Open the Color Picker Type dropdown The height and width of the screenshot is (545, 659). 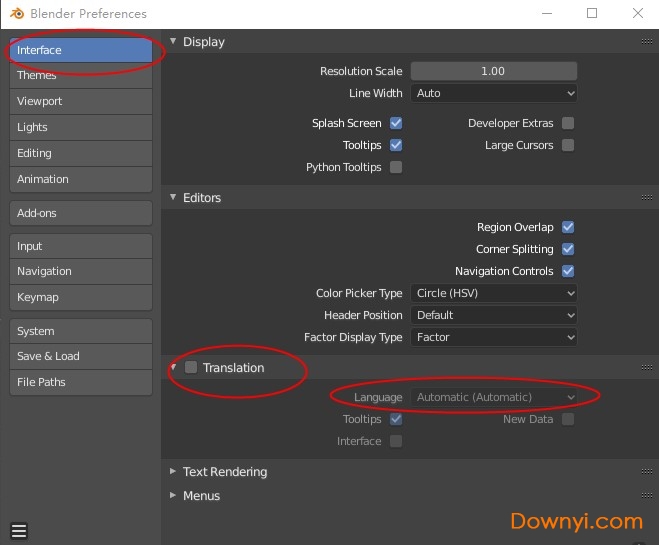494,293
